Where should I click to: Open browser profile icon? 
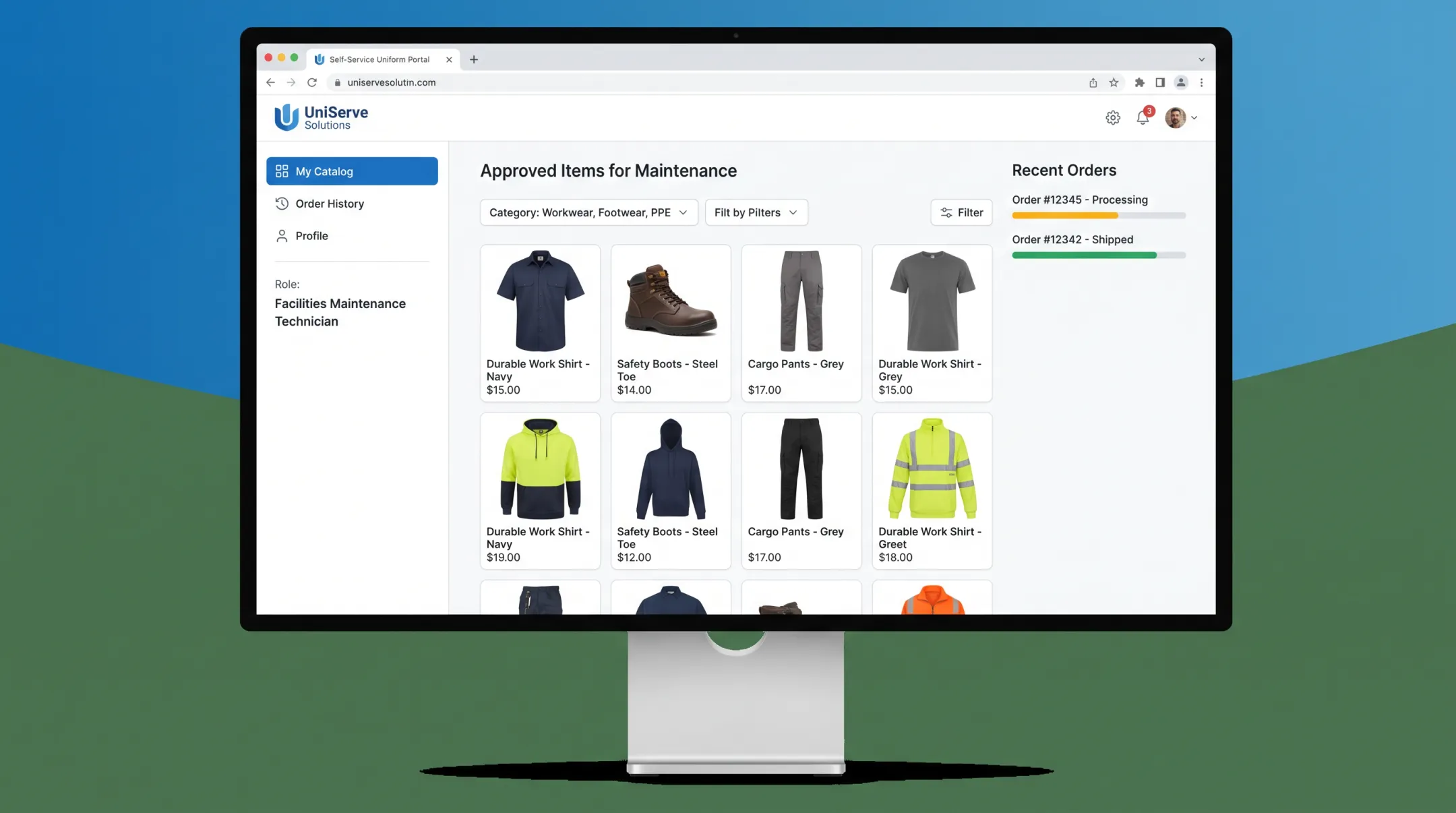pyautogui.click(x=1181, y=82)
